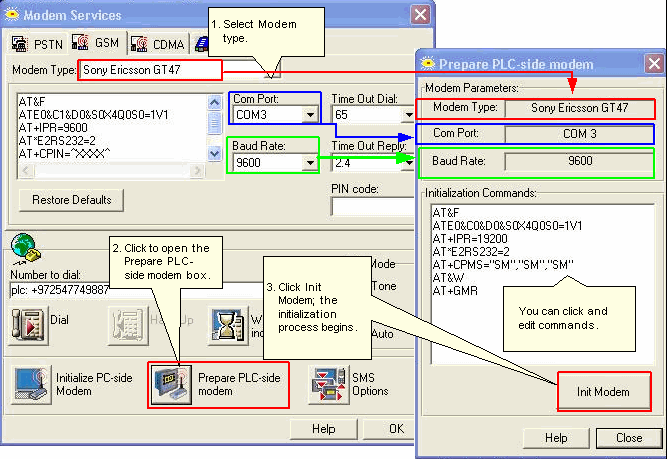Click the Init Modem button
Viewport: 667px width, 459px height.
(604, 392)
